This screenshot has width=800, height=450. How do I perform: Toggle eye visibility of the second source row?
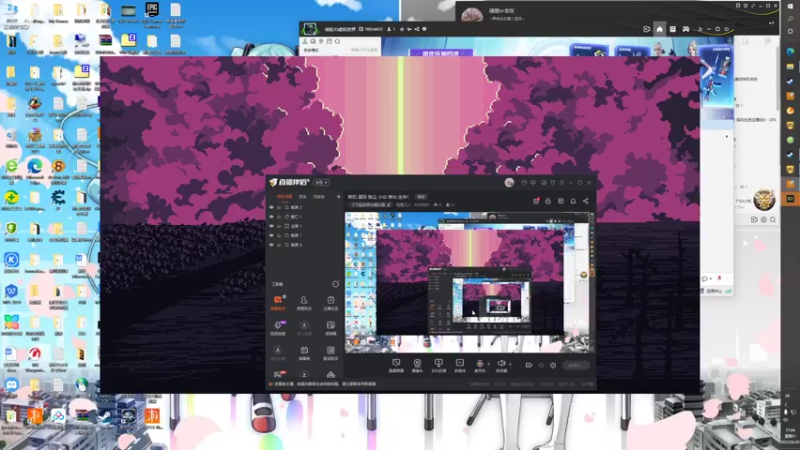pyautogui.click(x=271, y=217)
